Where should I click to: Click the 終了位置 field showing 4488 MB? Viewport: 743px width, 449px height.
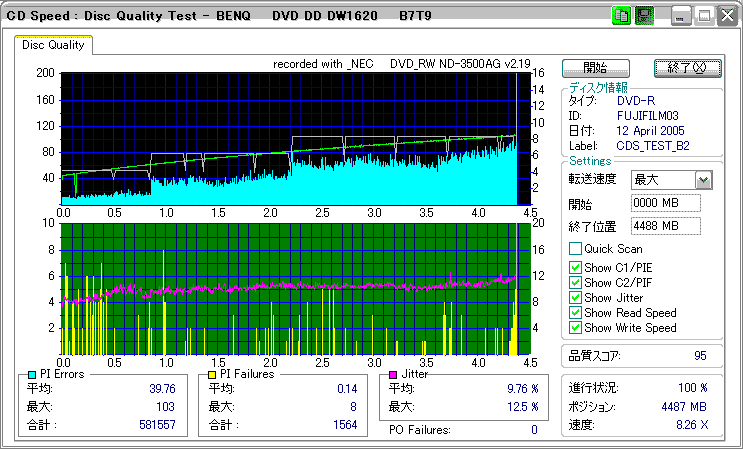(665, 226)
